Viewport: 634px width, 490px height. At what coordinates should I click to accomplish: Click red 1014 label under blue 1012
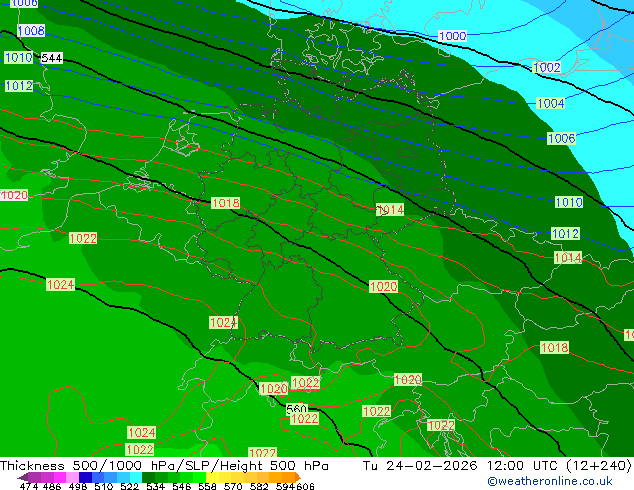568,258
